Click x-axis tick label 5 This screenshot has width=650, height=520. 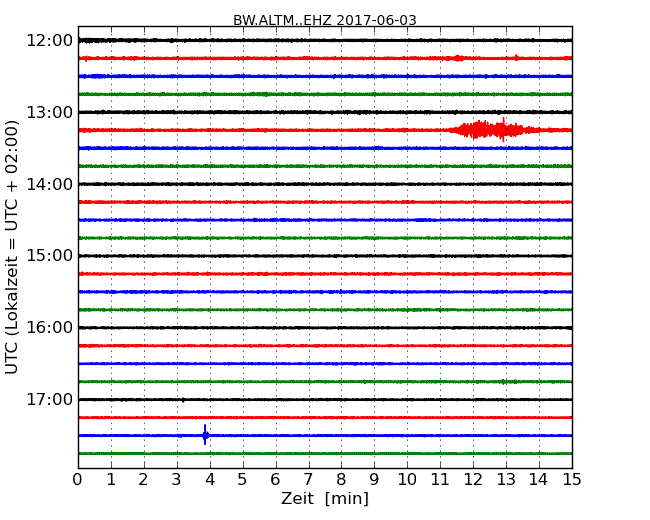click(243, 480)
